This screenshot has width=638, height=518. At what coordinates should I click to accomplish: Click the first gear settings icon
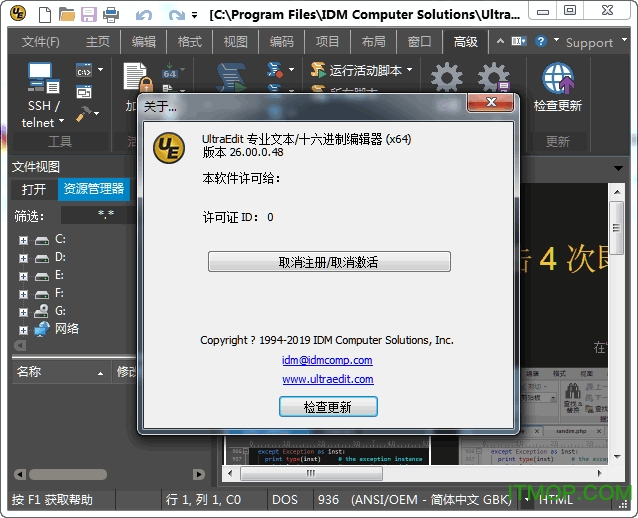(x=447, y=77)
